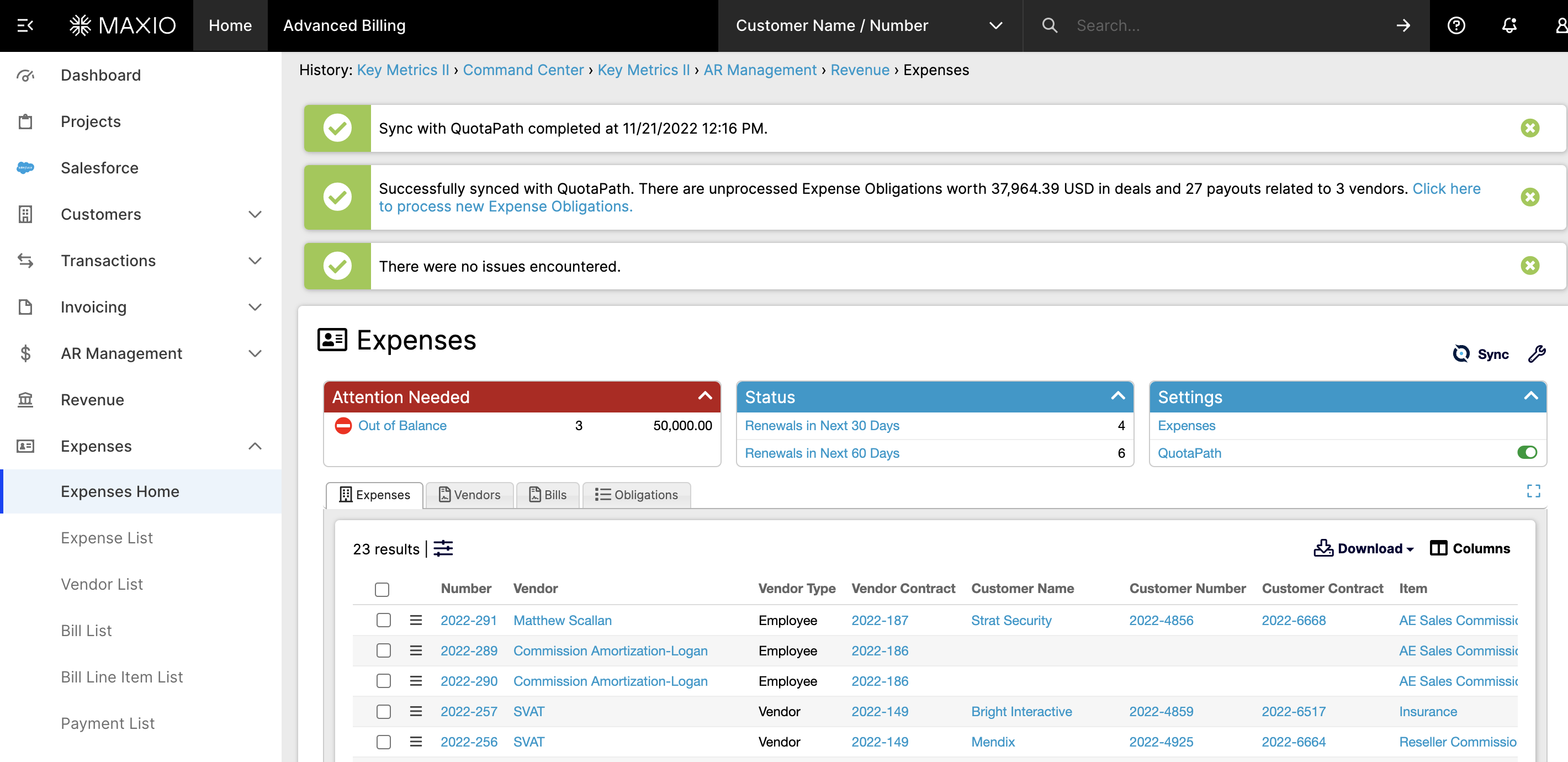Screen dimensions: 1568x762
Task: Click the Out of Balance link
Action: (x=402, y=425)
